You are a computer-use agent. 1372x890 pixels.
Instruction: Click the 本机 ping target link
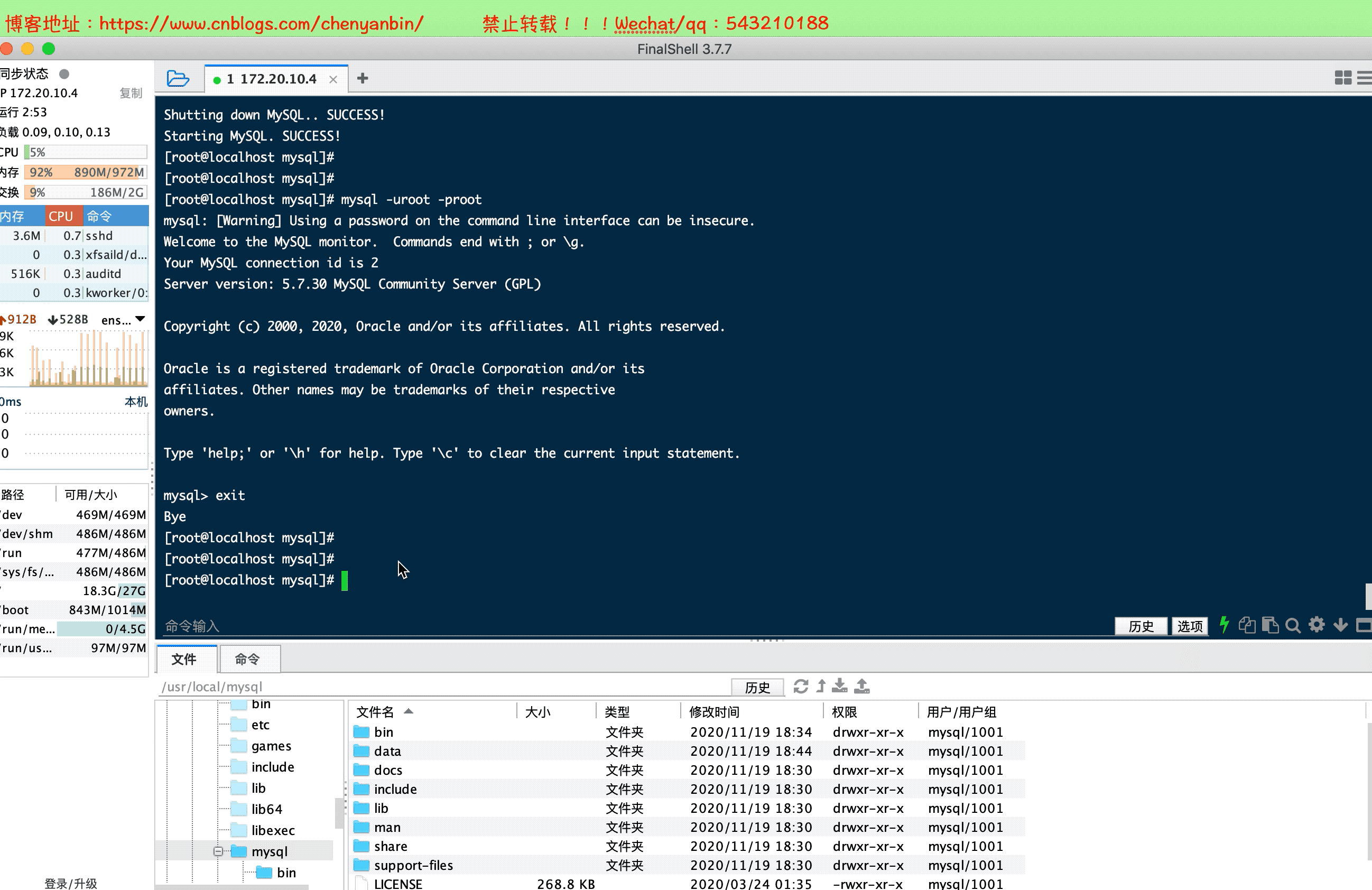point(136,401)
